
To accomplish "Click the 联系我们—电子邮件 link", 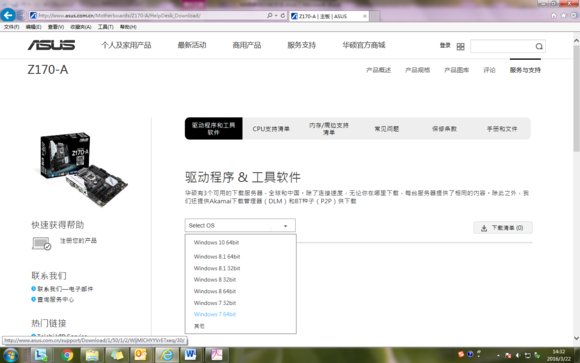I will tap(65, 289).
